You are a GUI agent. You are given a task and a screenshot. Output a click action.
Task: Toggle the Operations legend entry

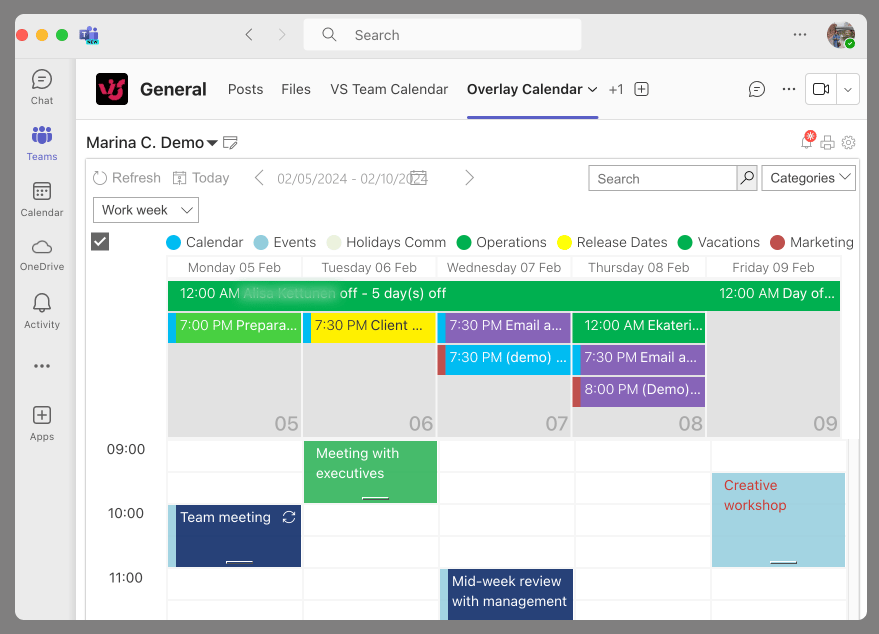[x=501, y=242]
